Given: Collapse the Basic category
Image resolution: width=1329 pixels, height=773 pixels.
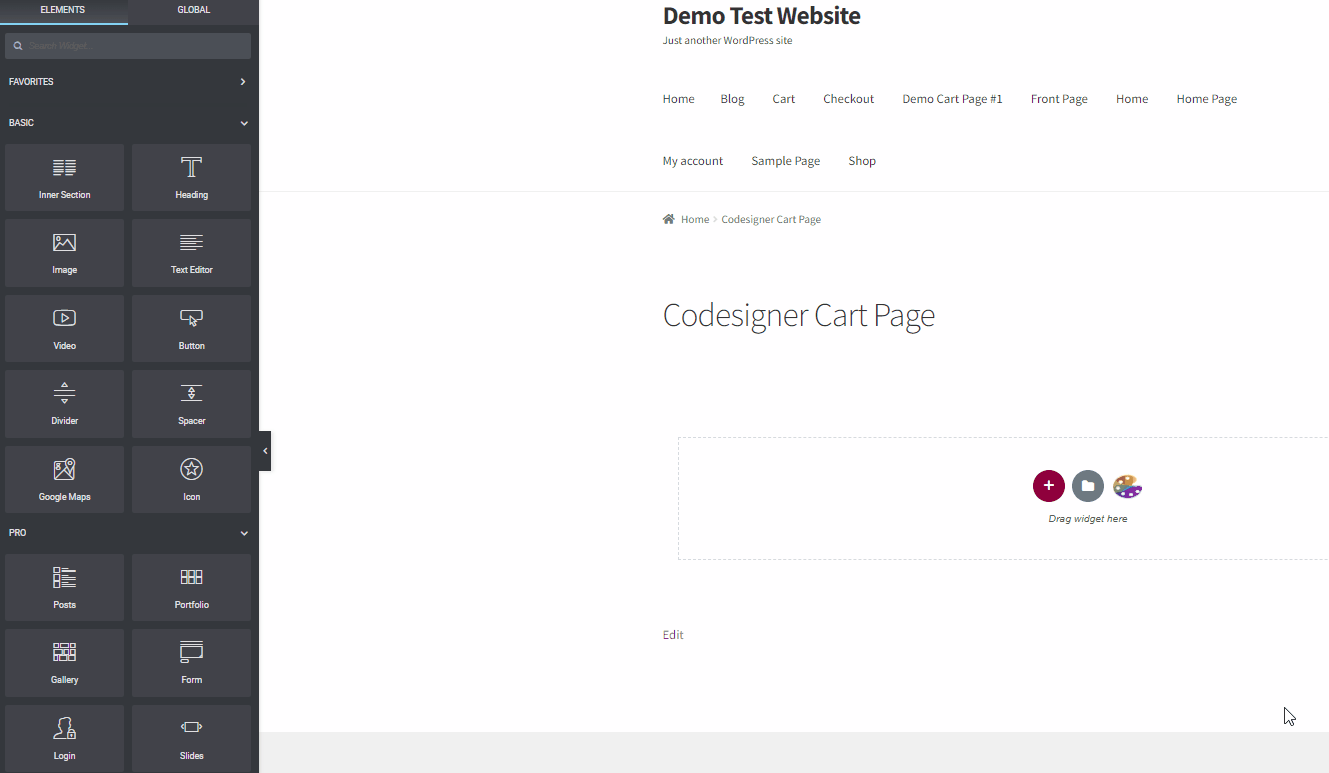Looking at the screenshot, I should [129, 123].
